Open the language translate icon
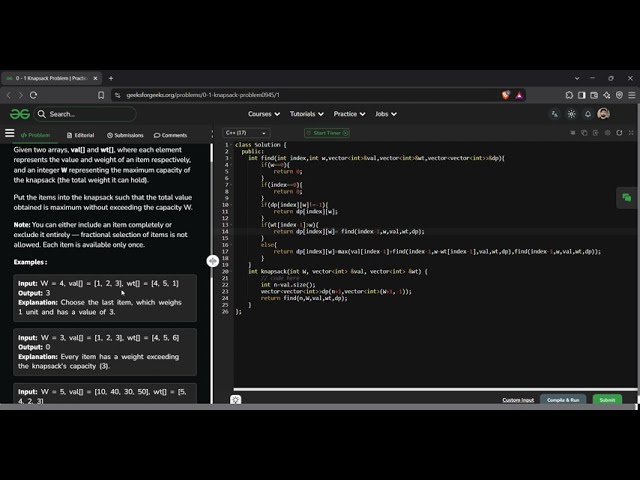The height and width of the screenshot is (480, 640). click(x=554, y=114)
